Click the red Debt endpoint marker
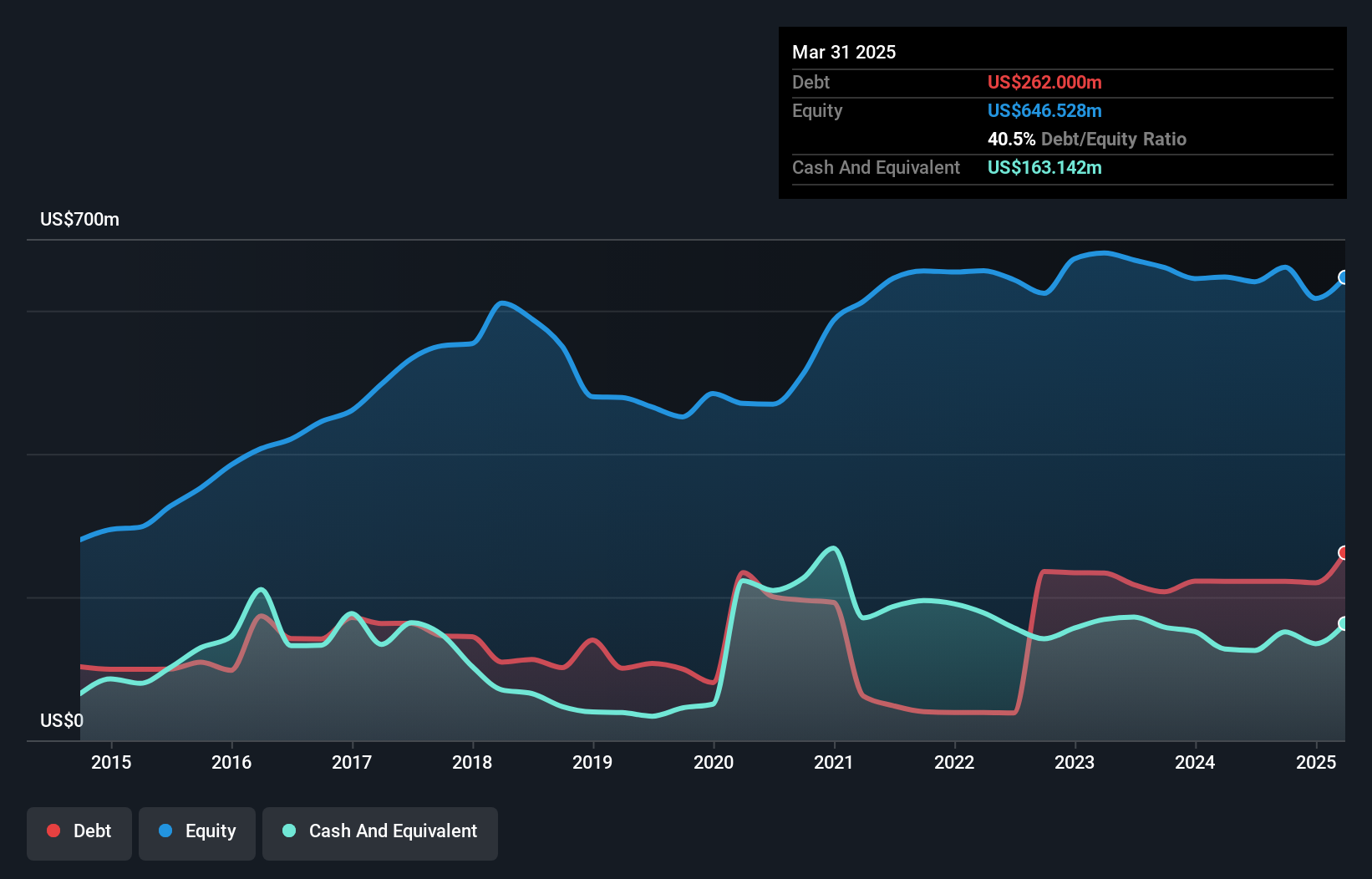This screenshot has width=1372, height=879. [x=1344, y=552]
